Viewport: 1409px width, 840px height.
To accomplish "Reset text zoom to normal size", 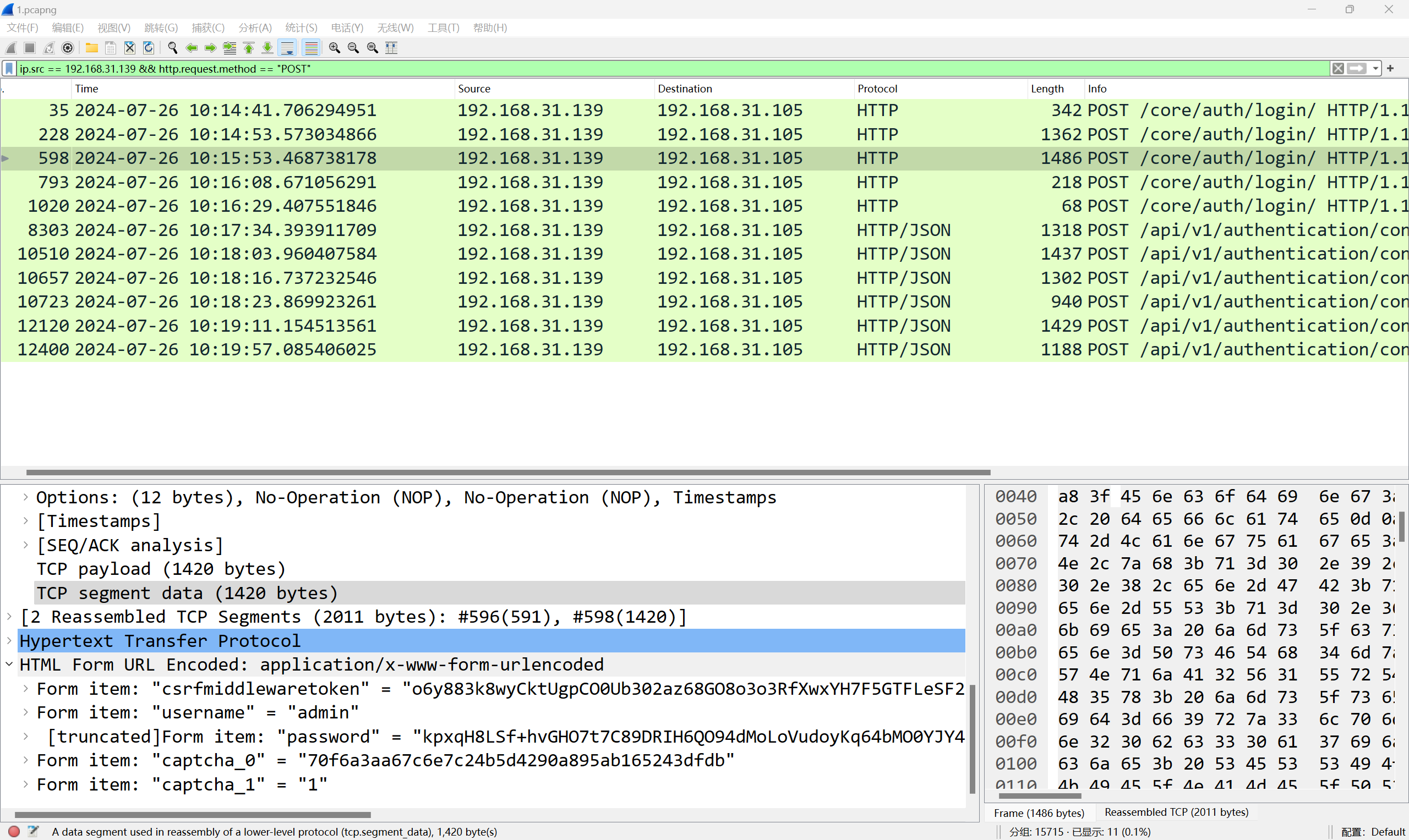I will click(x=373, y=48).
